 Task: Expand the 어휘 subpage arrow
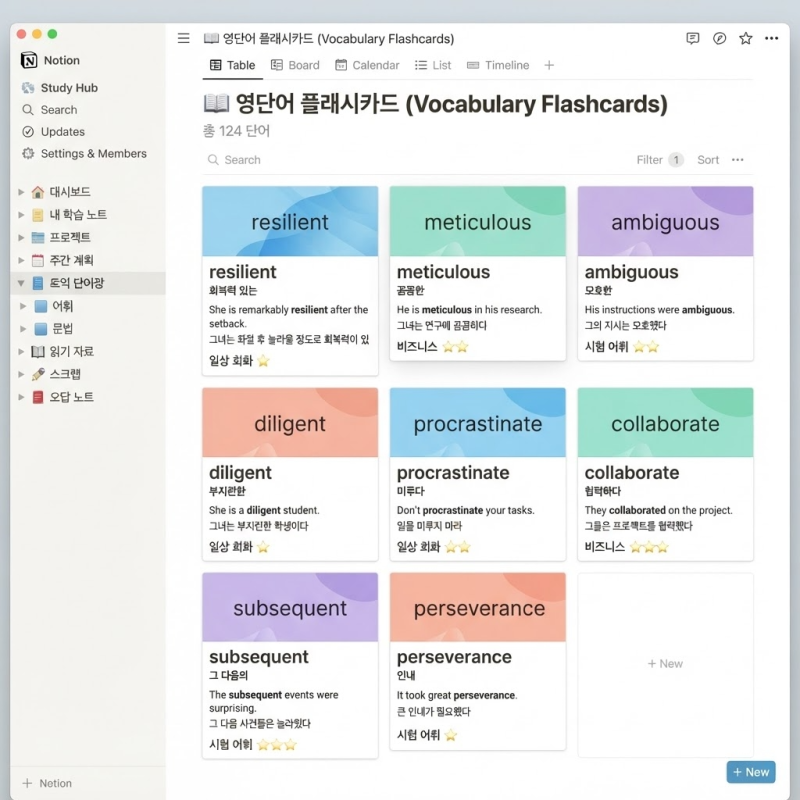[23, 306]
